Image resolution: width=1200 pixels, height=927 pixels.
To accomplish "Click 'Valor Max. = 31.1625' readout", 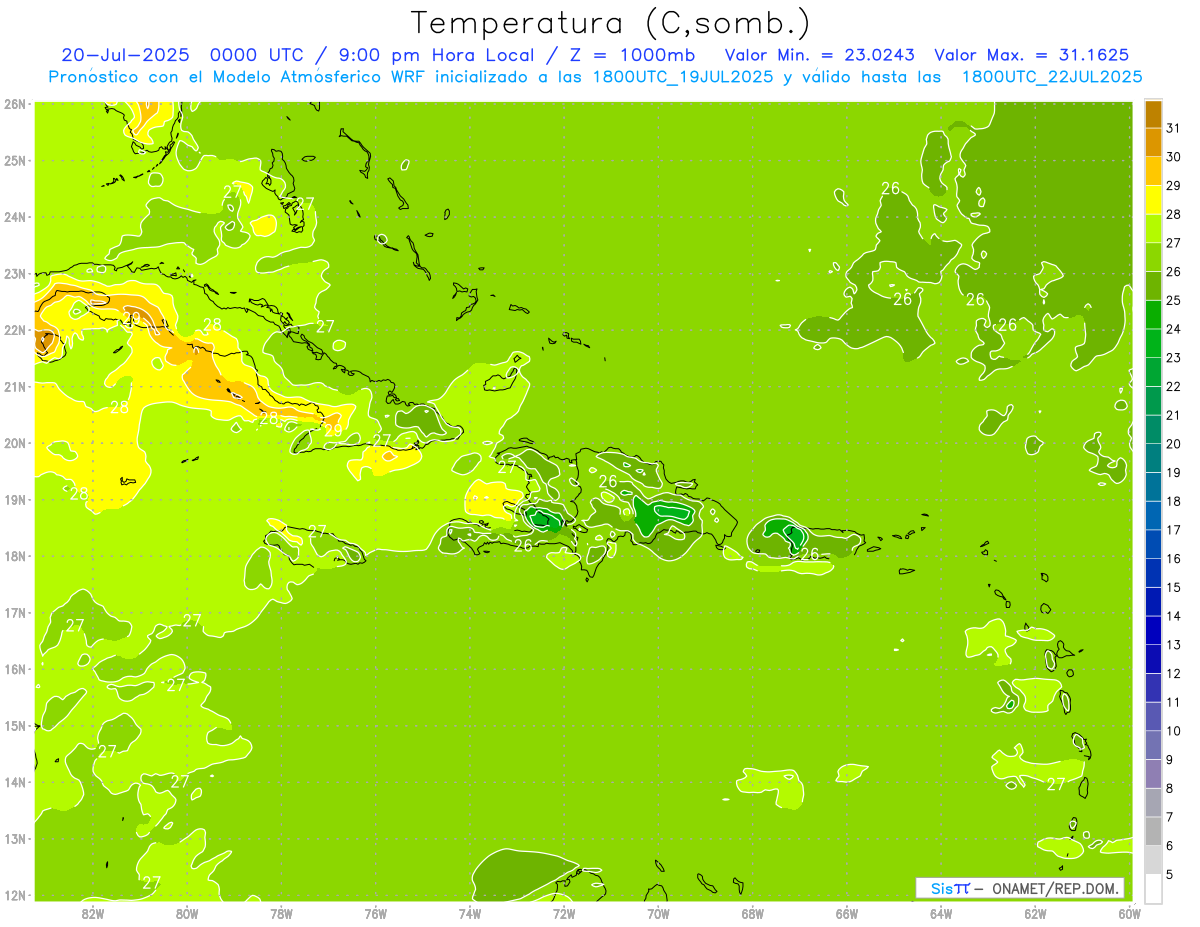I will (x=1031, y=55).
